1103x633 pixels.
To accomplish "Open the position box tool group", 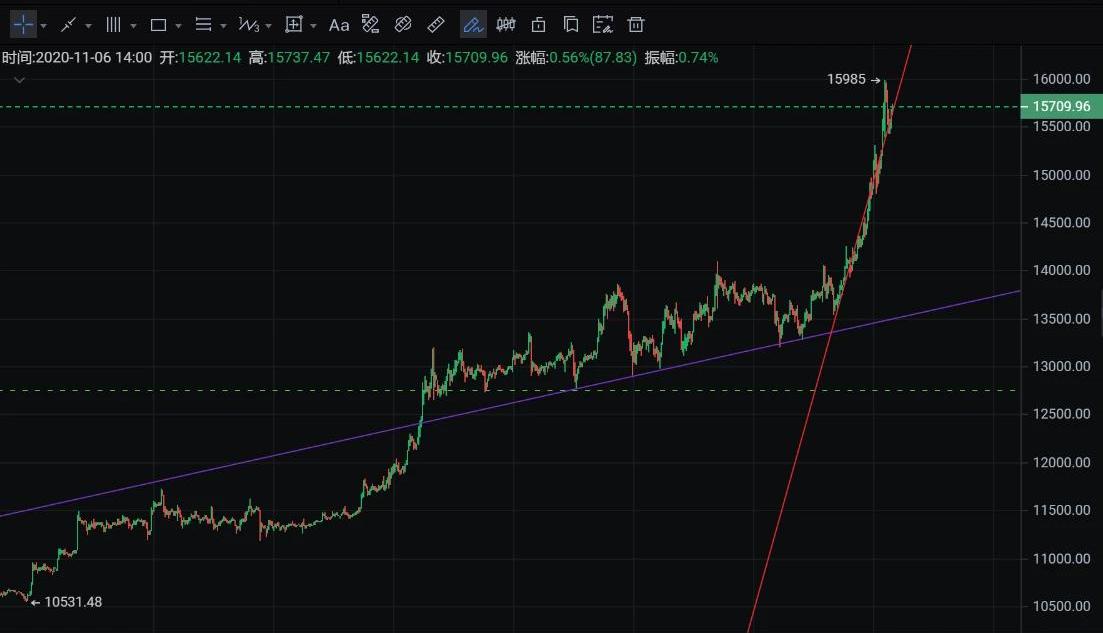I will click(x=294, y=25).
